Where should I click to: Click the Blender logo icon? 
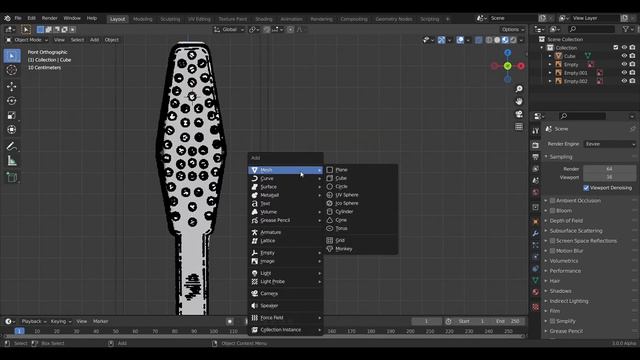pyautogui.click(x=7, y=18)
